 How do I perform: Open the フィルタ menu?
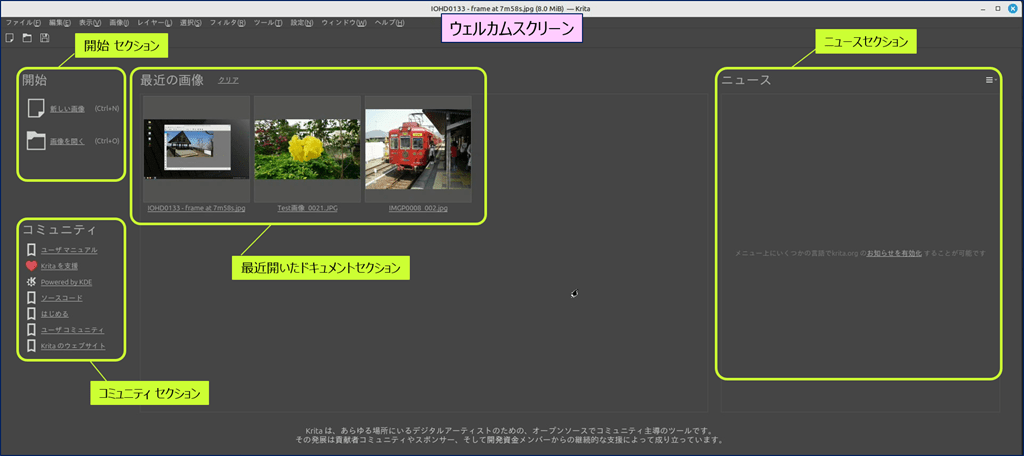coord(227,22)
